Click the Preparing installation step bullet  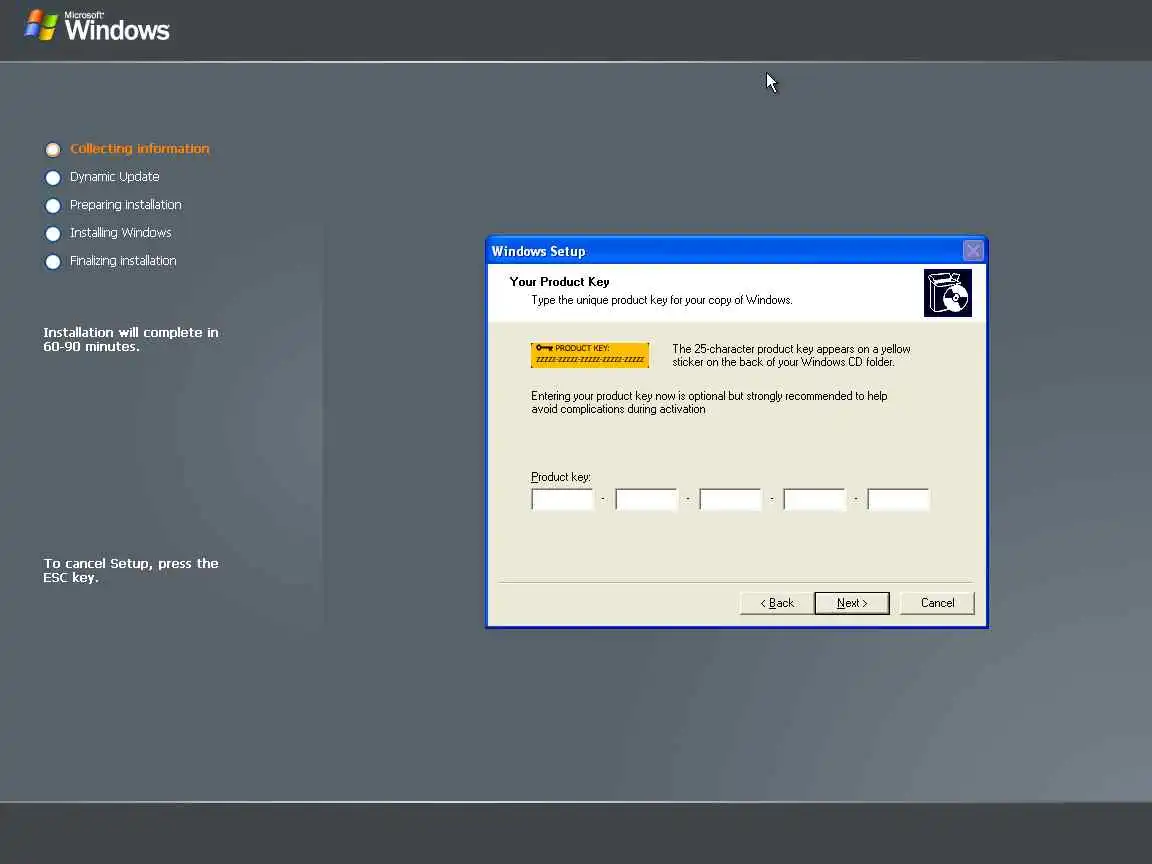click(x=53, y=206)
